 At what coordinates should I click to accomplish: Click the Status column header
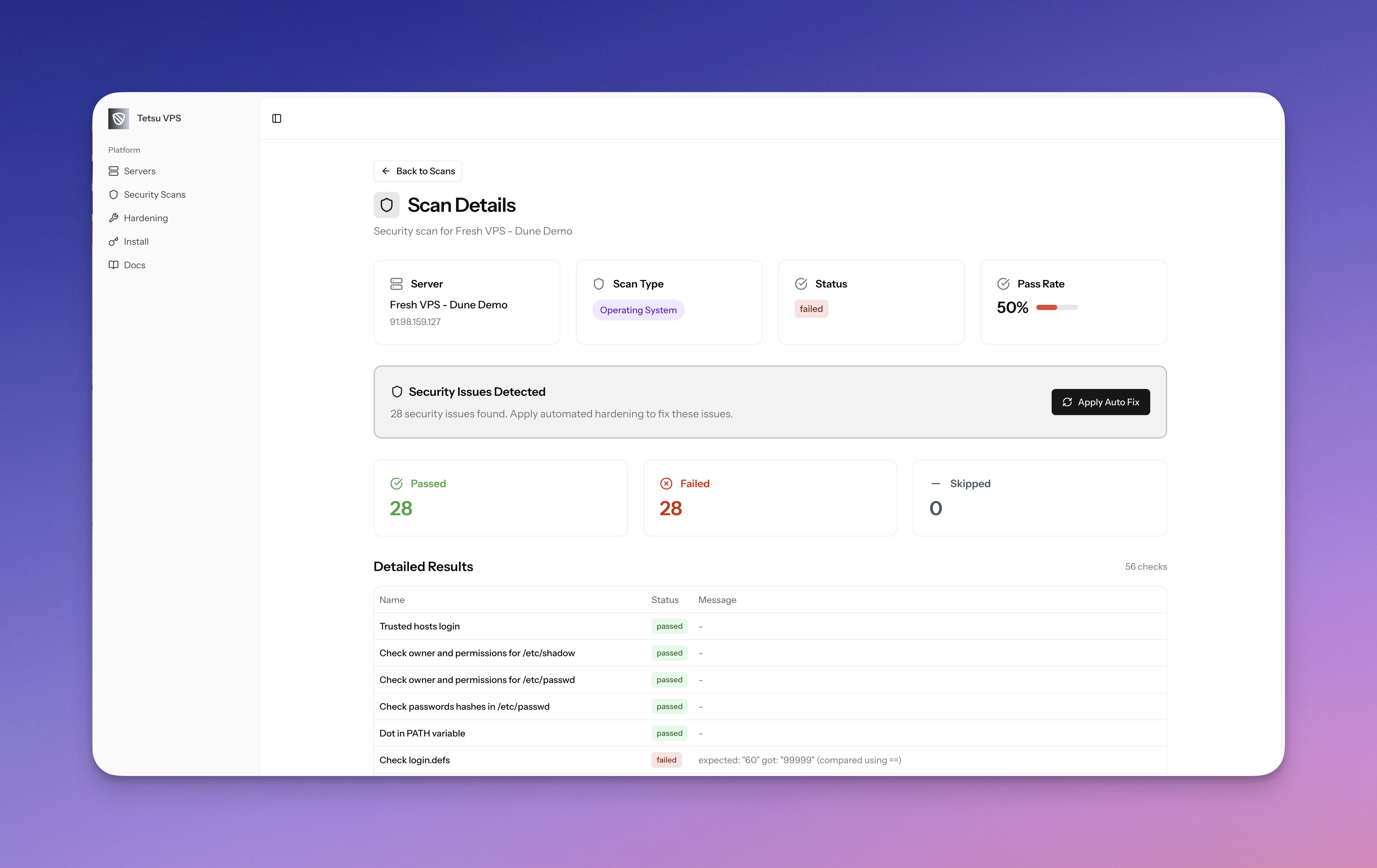click(664, 600)
